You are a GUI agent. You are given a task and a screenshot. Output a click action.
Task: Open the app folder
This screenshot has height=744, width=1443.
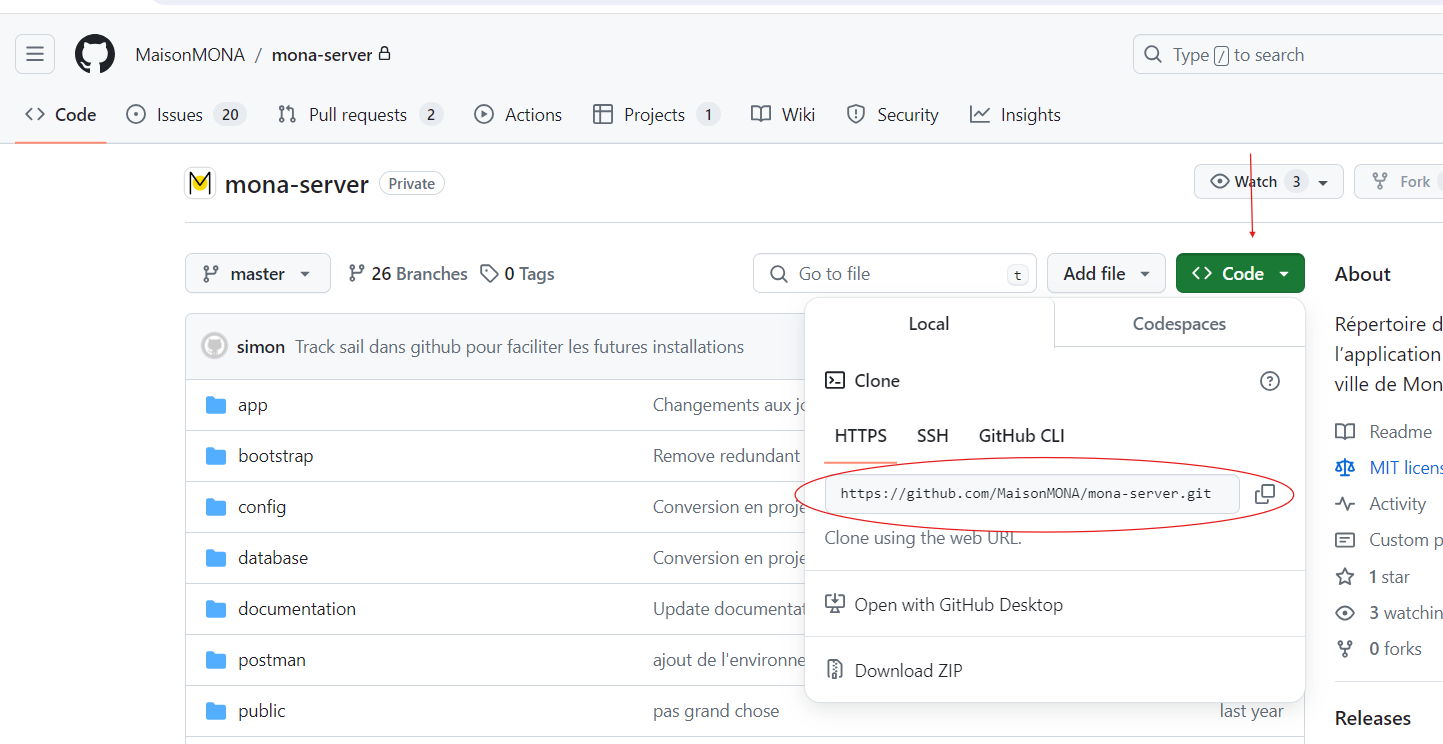coord(253,405)
